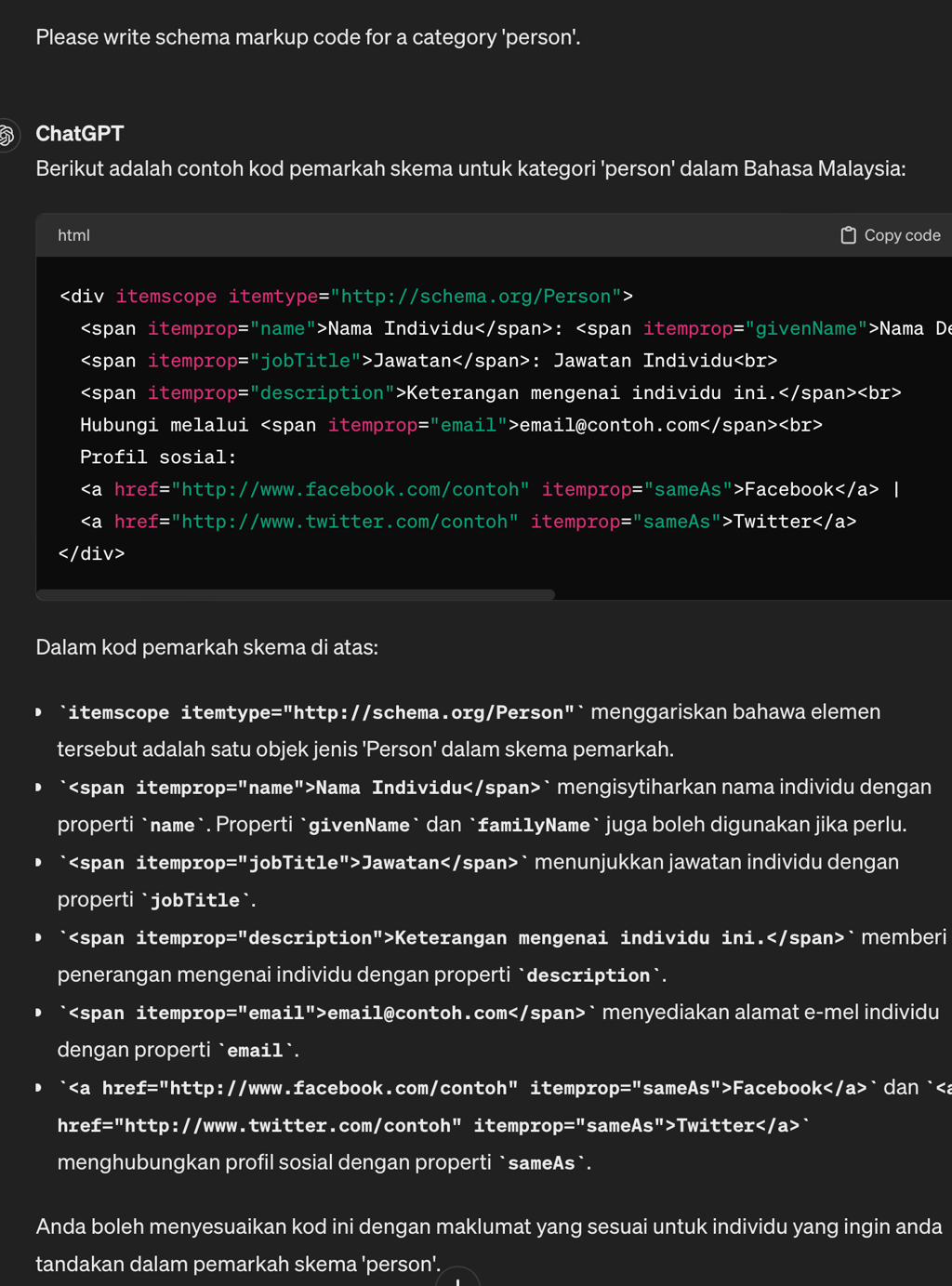Viewport: 952px width, 1286px height.
Task: Click the facebook.com/contoh URL in code block
Action: [350, 490]
